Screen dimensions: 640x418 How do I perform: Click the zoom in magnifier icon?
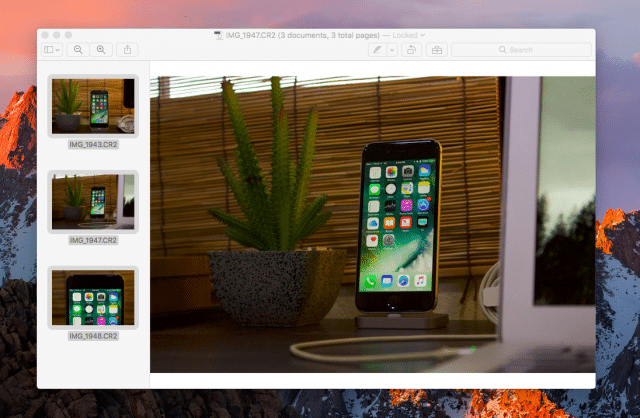(101, 50)
